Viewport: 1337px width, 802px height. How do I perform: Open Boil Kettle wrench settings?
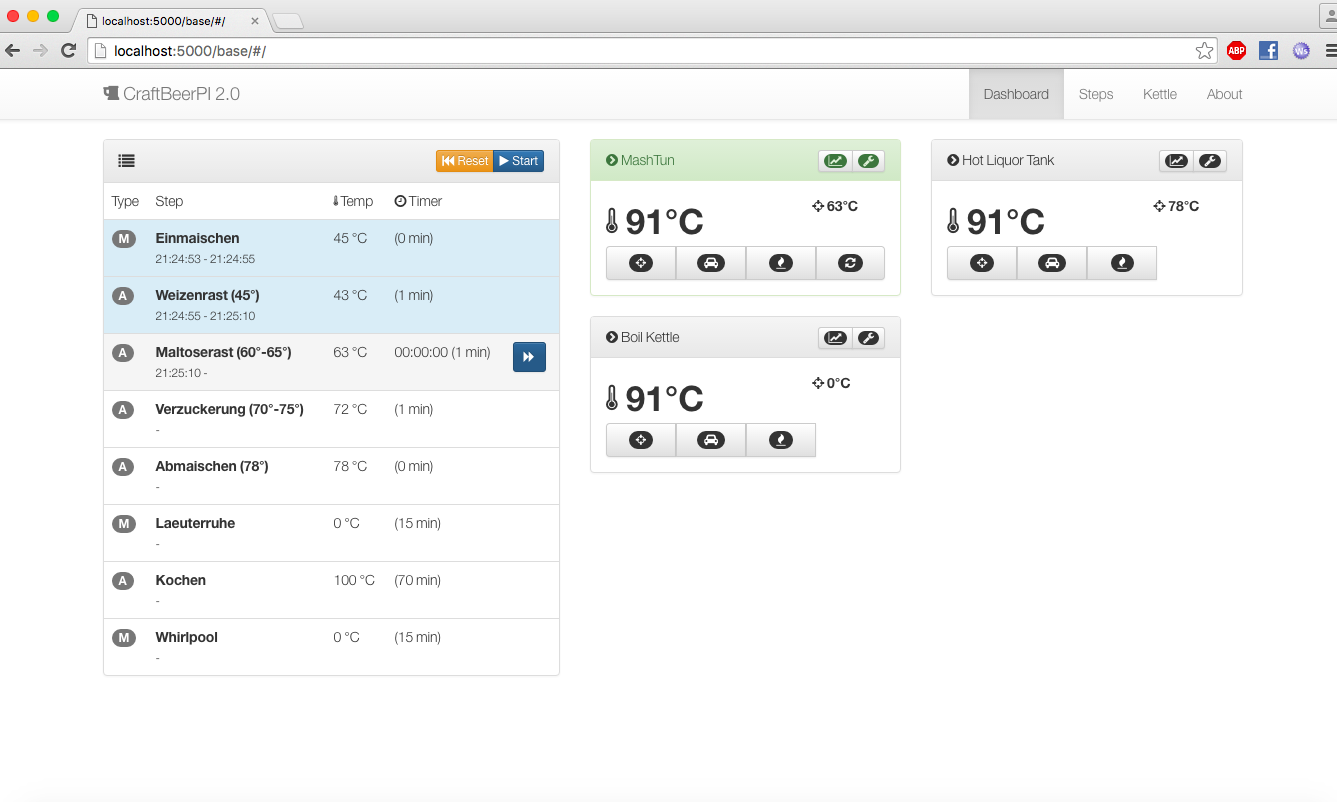tap(868, 338)
